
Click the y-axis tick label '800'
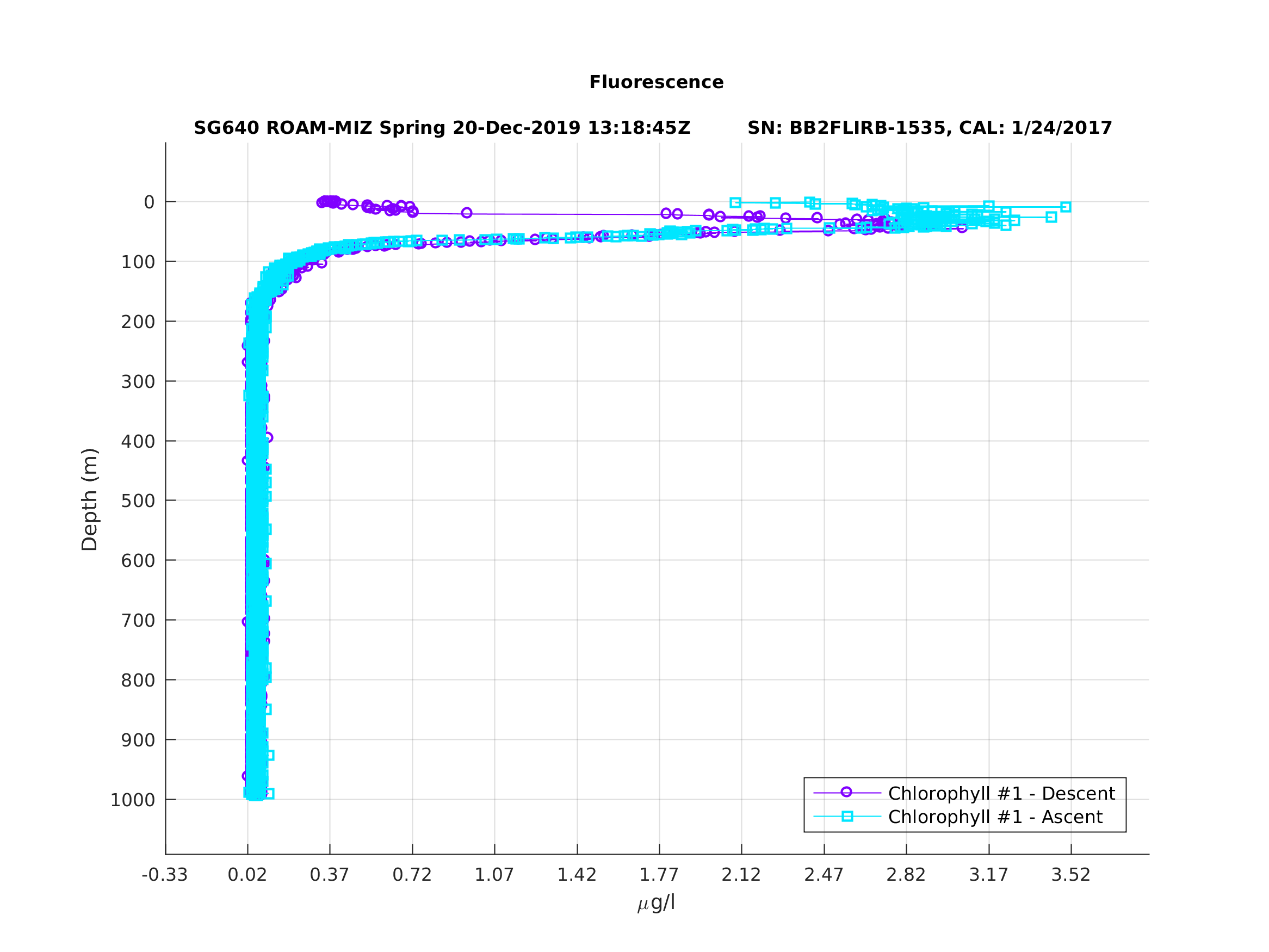tap(138, 680)
